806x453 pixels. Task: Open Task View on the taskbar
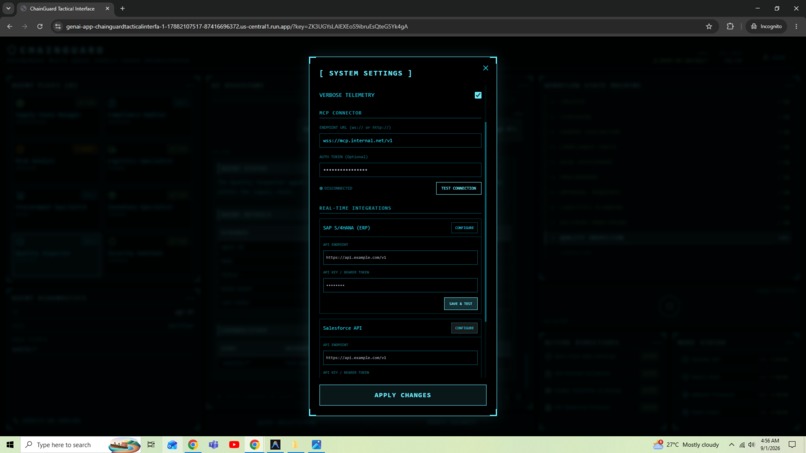151,444
